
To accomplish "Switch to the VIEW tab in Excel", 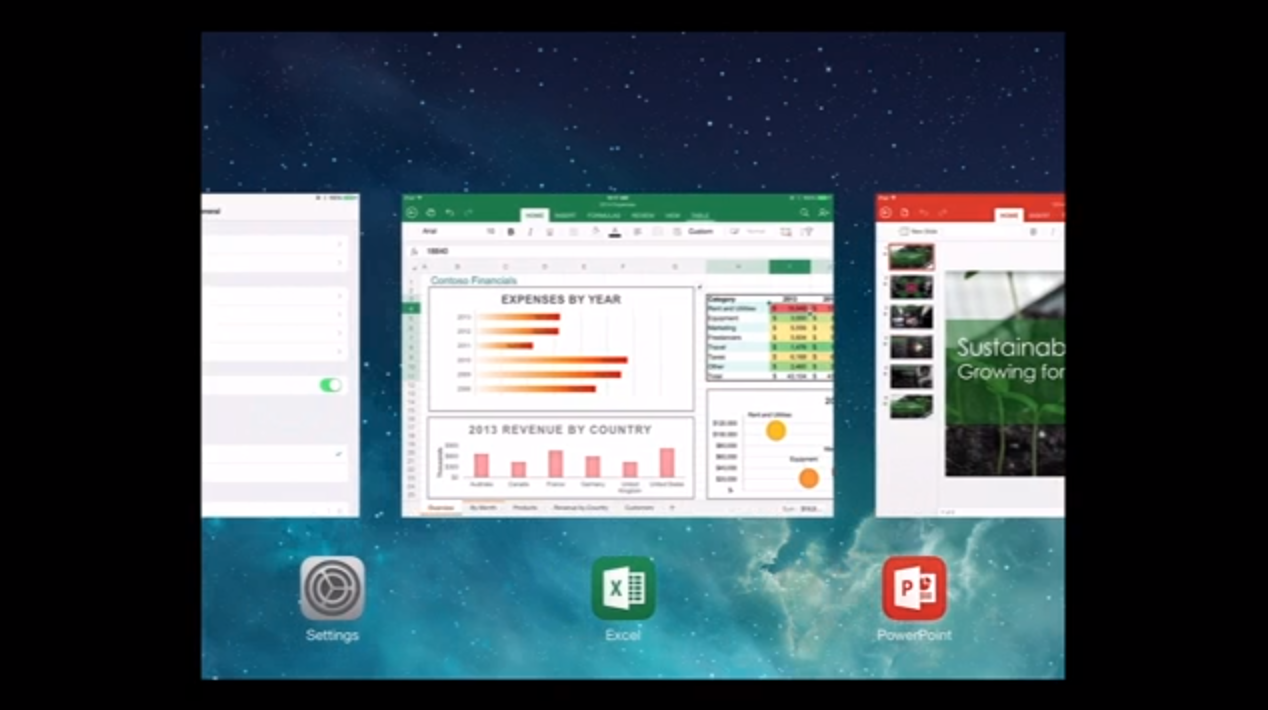I will click(x=673, y=215).
